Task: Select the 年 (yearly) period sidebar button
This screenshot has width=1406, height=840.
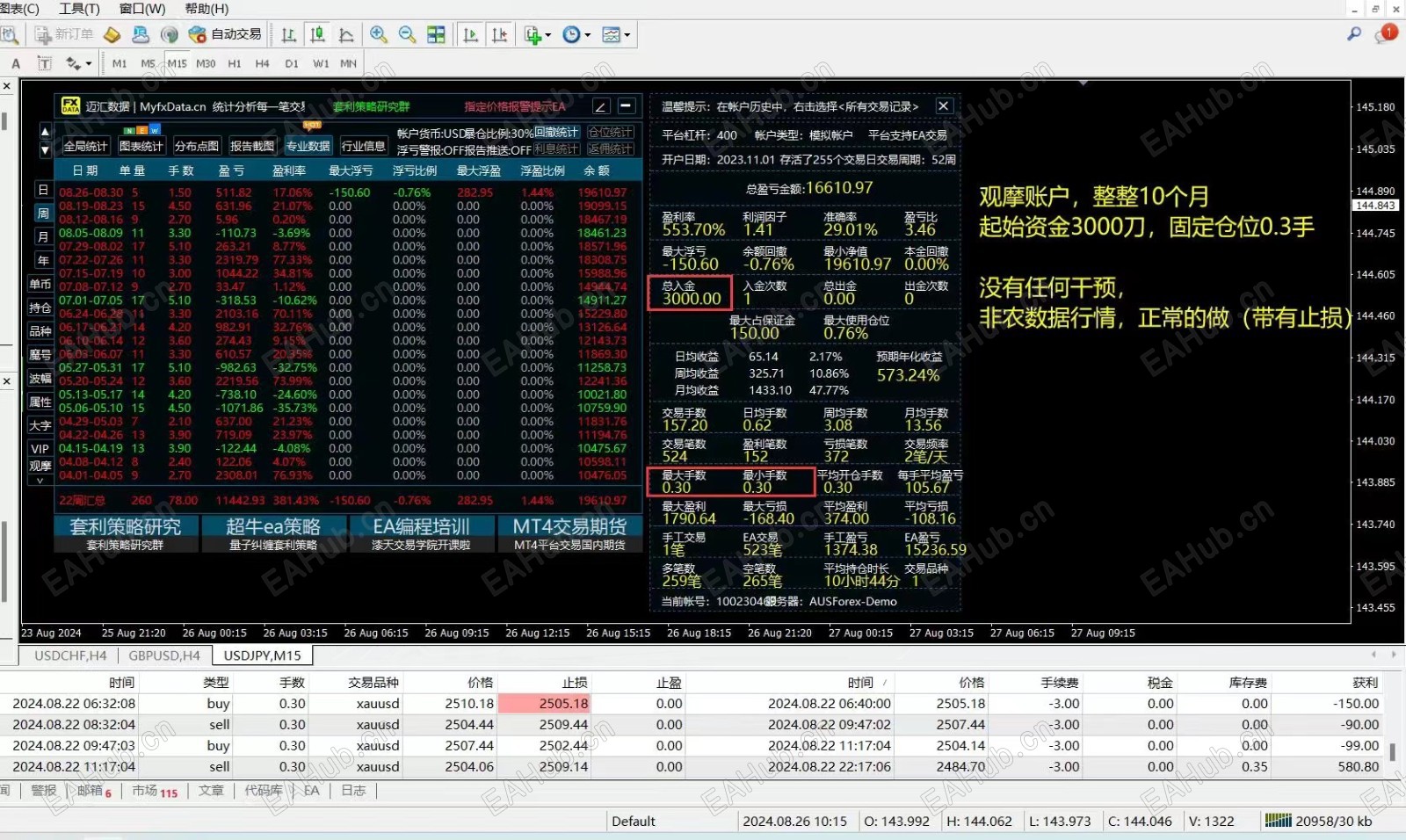Action: coord(42,261)
